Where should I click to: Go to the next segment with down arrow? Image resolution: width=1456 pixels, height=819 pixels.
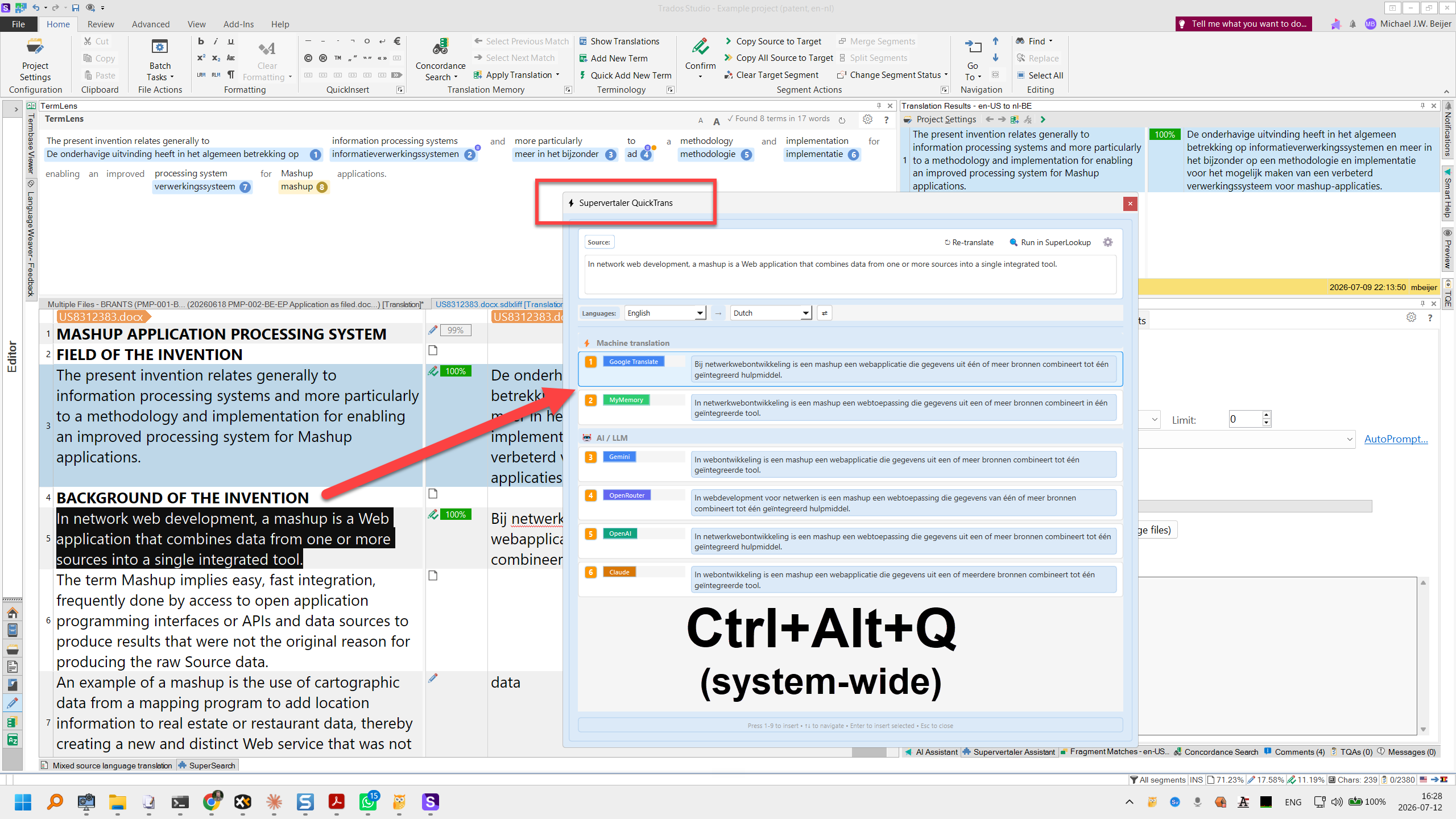coord(995,58)
